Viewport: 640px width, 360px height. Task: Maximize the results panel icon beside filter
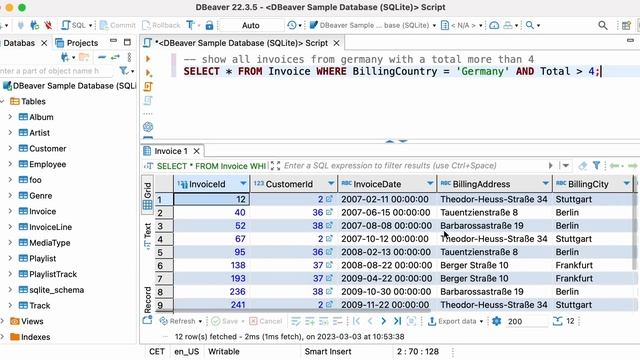[276, 166]
